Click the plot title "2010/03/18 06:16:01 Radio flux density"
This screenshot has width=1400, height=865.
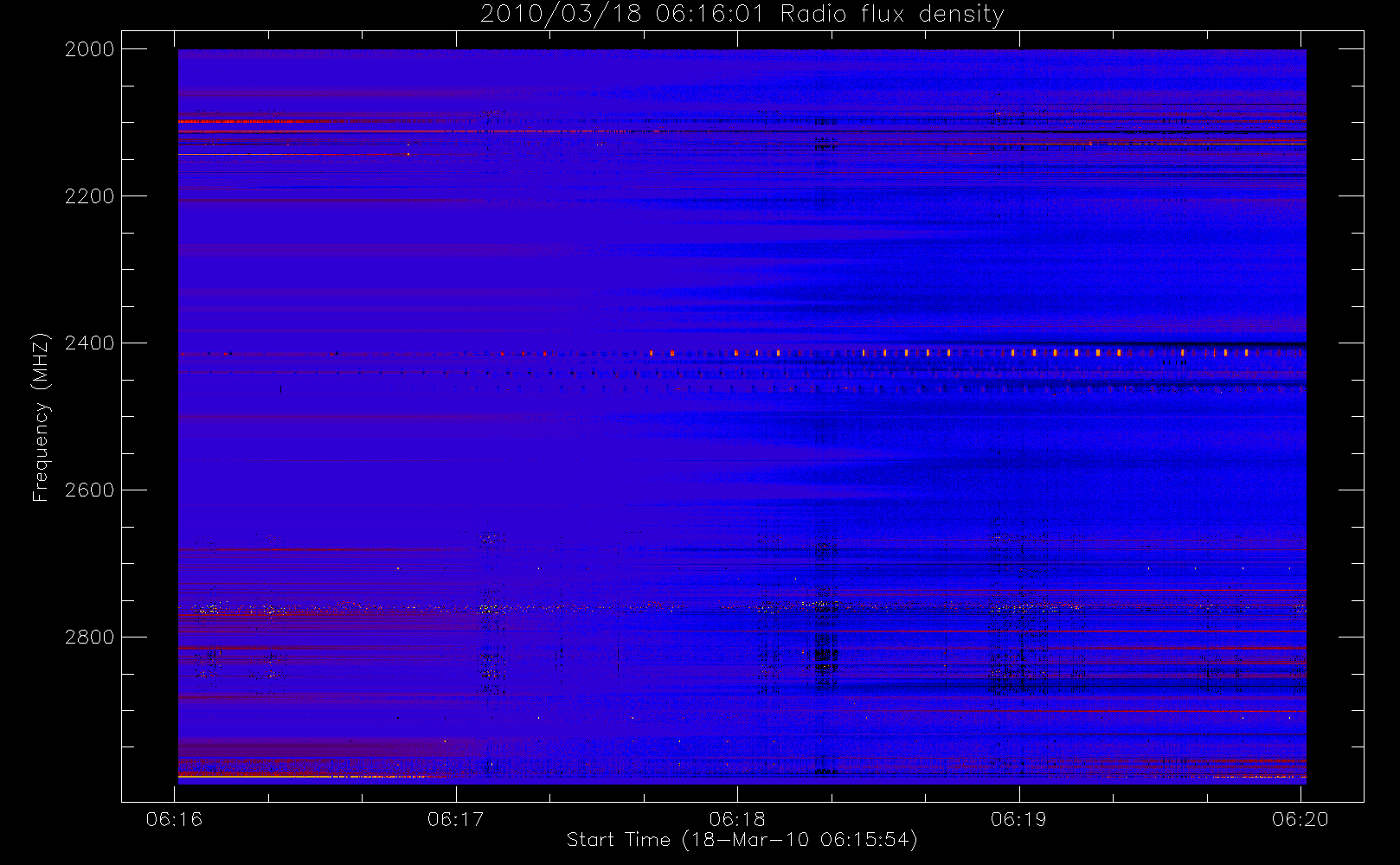point(742,15)
